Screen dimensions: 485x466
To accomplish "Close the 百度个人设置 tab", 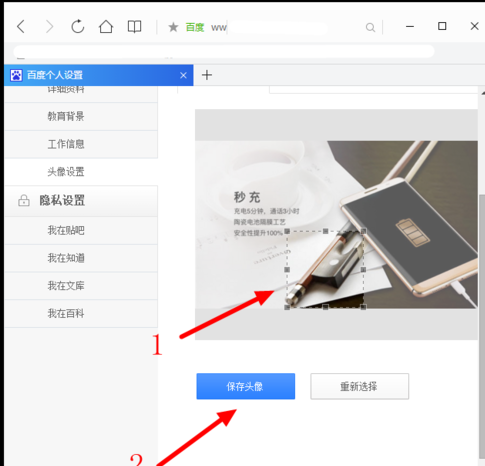I will point(183,76).
